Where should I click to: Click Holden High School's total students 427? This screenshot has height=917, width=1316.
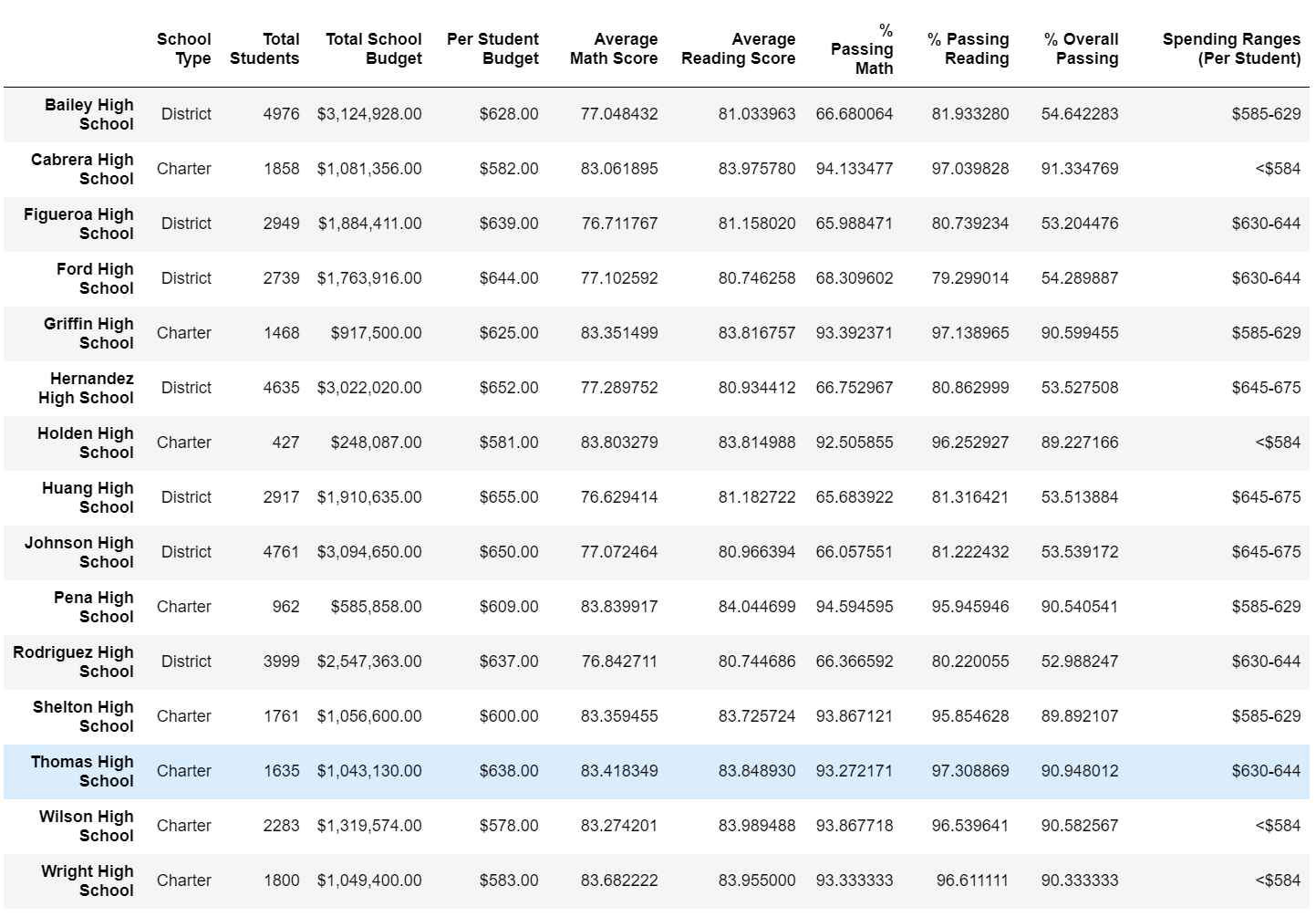[285, 443]
